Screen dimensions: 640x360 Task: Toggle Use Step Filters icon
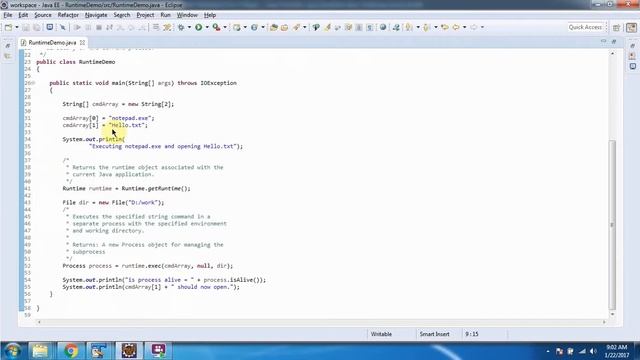[167, 27]
